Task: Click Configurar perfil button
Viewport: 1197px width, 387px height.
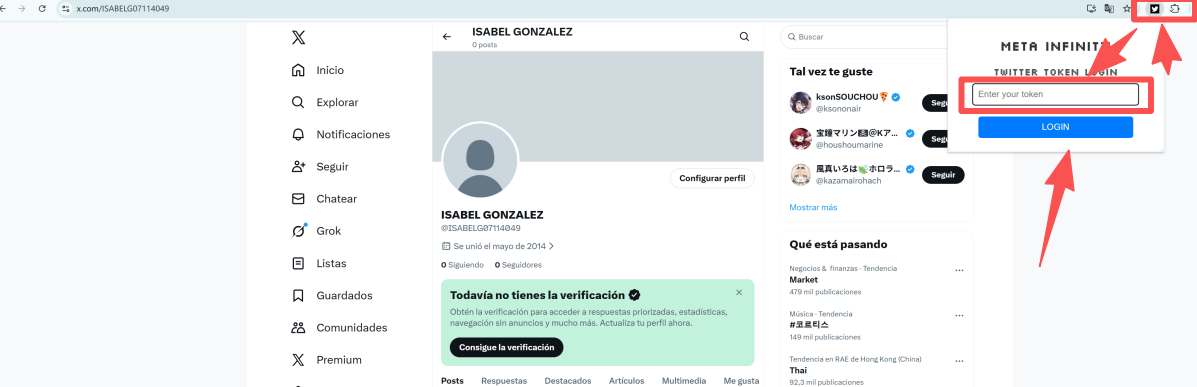Action: tap(712, 178)
